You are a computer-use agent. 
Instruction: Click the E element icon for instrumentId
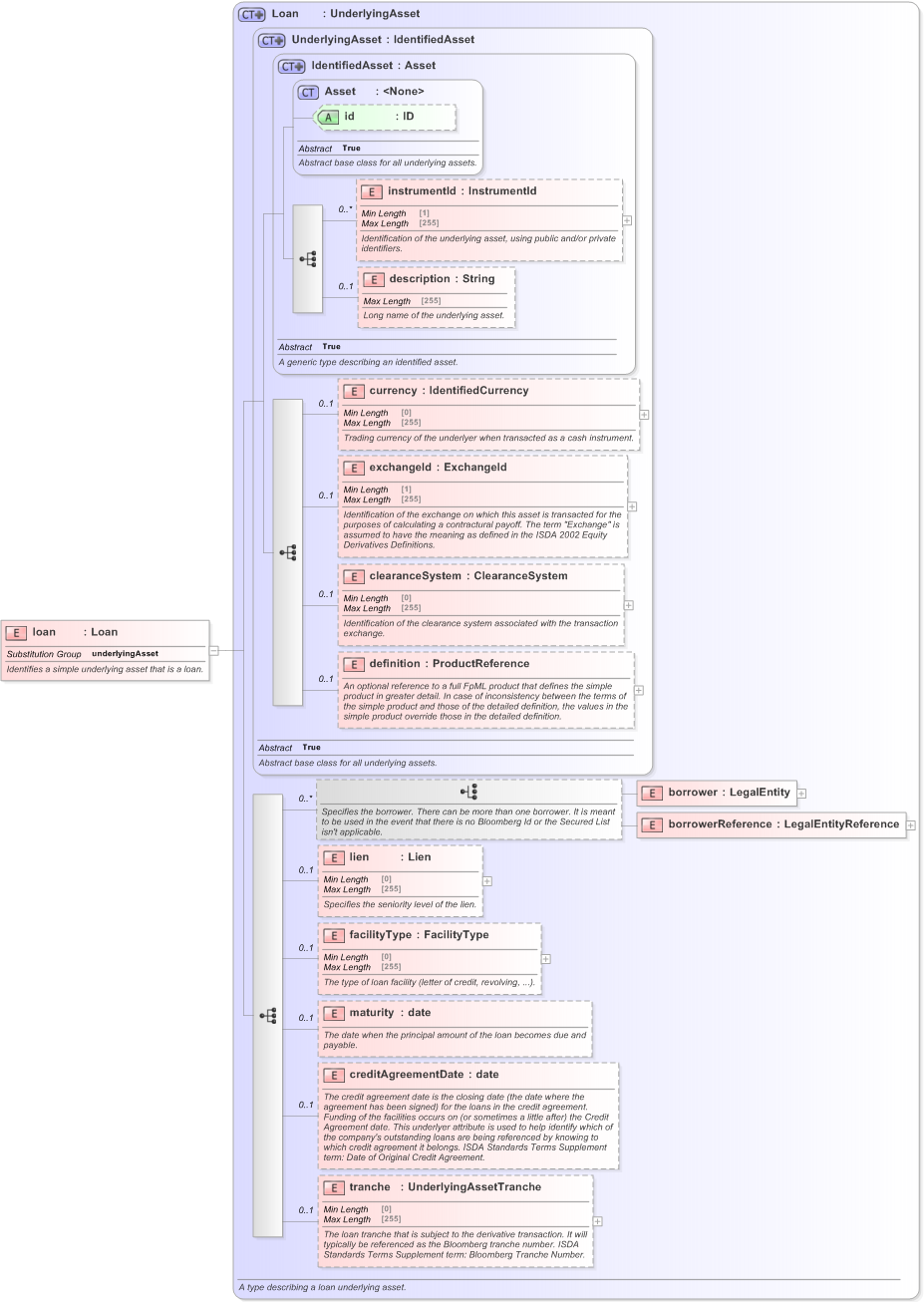click(374, 191)
